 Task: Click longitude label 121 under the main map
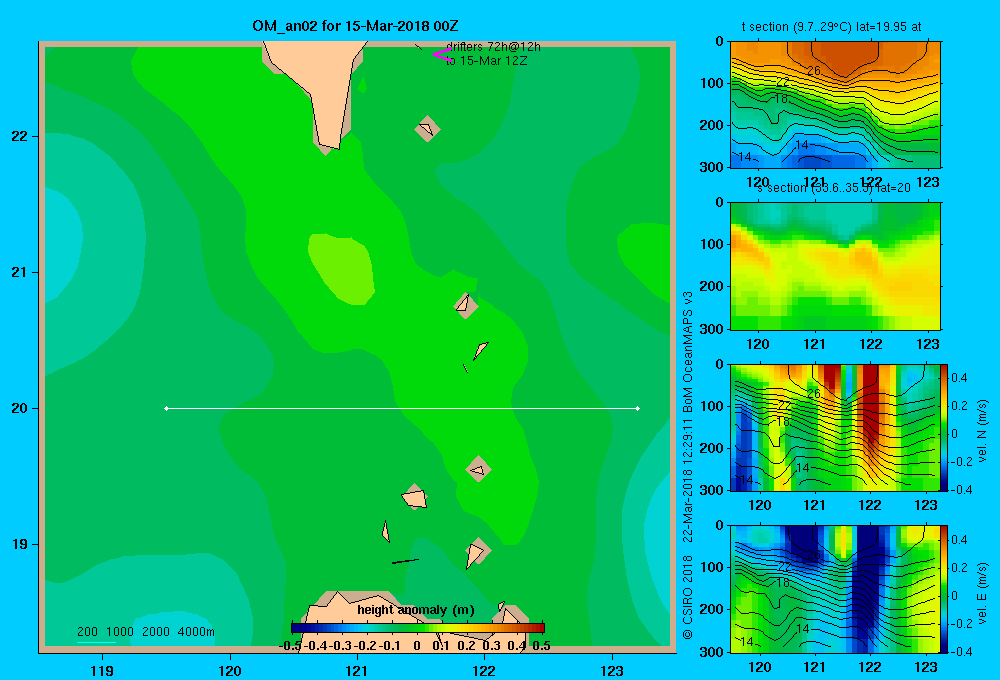[x=357, y=670]
